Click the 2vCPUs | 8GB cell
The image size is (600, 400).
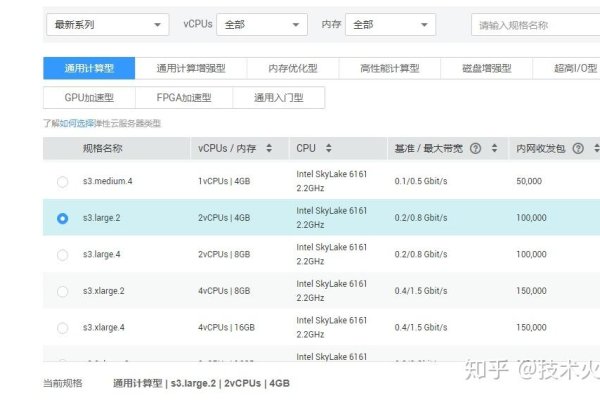[x=224, y=254]
